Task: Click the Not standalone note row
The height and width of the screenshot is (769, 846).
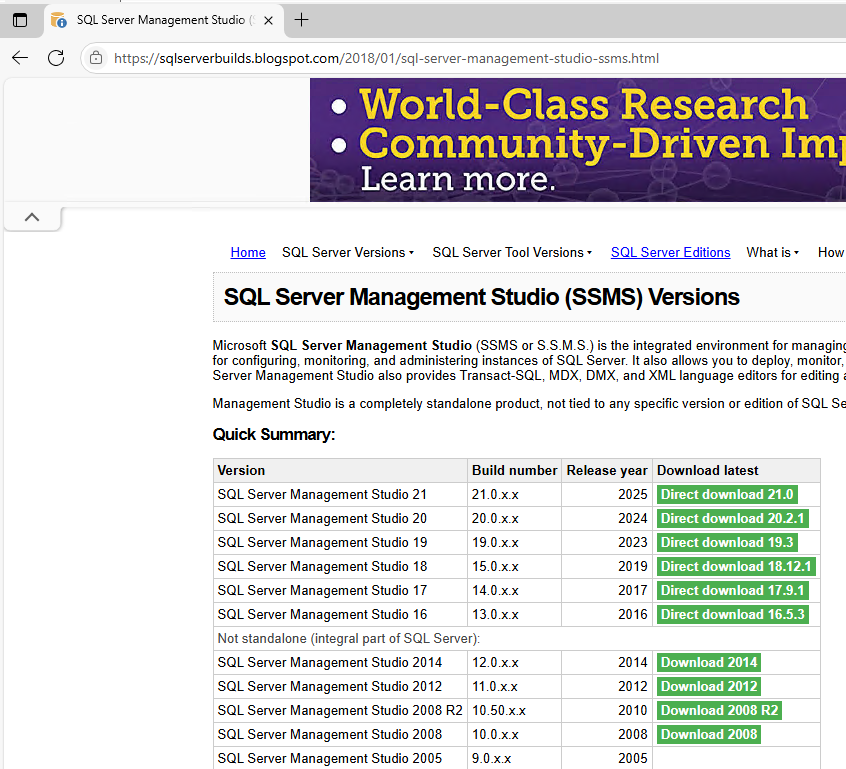Action: [517, 638]
